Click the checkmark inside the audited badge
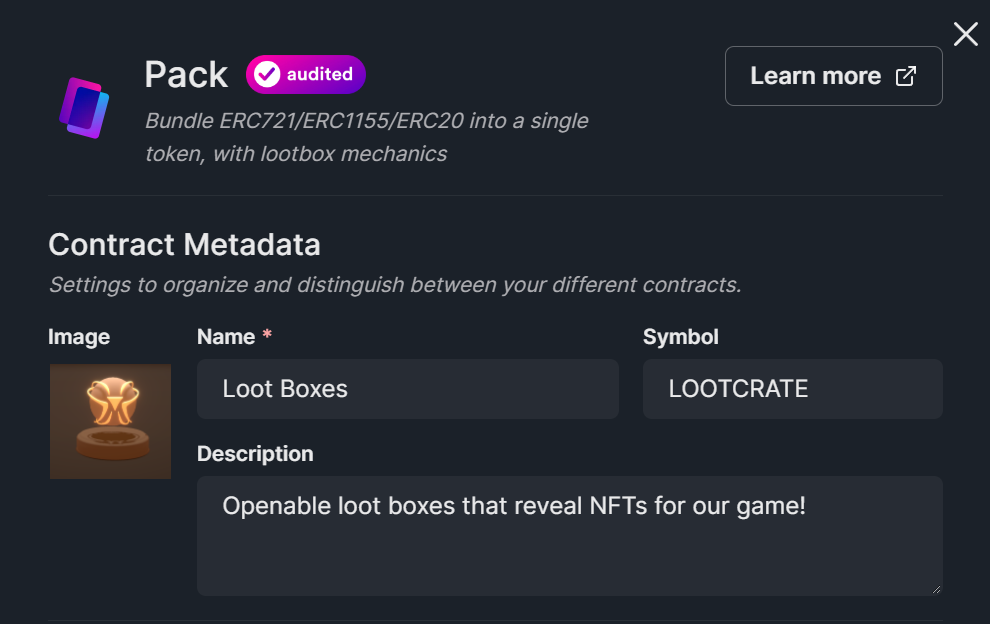990x624 pixels. (x=268, y=74)
